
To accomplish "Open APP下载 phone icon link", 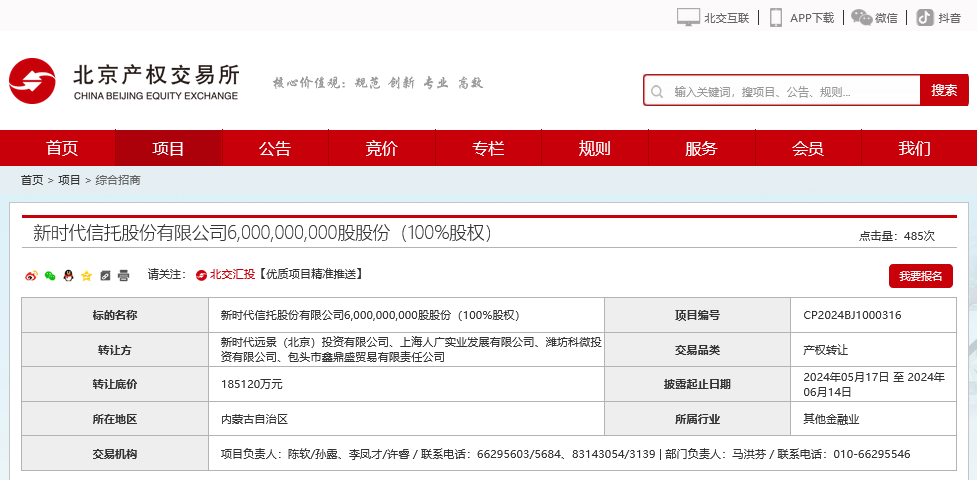I will pos(801,17).
